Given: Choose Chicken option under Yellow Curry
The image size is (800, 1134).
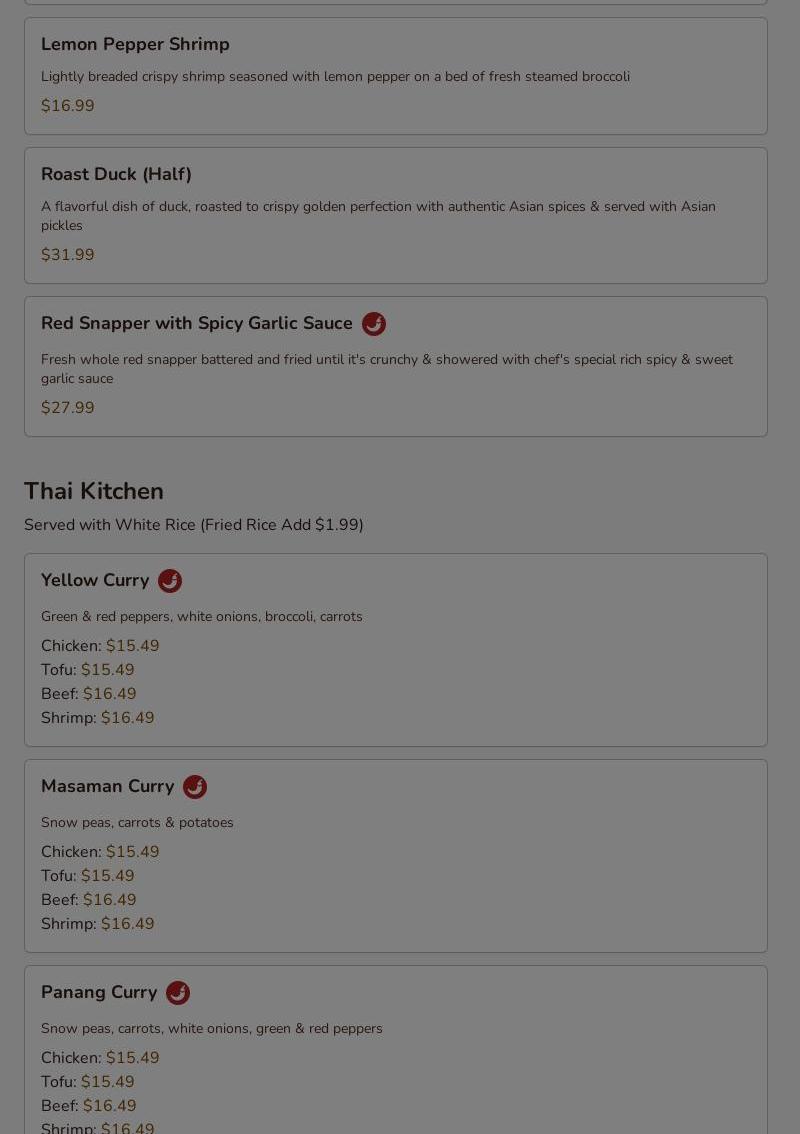Looking at the screenshot, I should tap(100, 646).
